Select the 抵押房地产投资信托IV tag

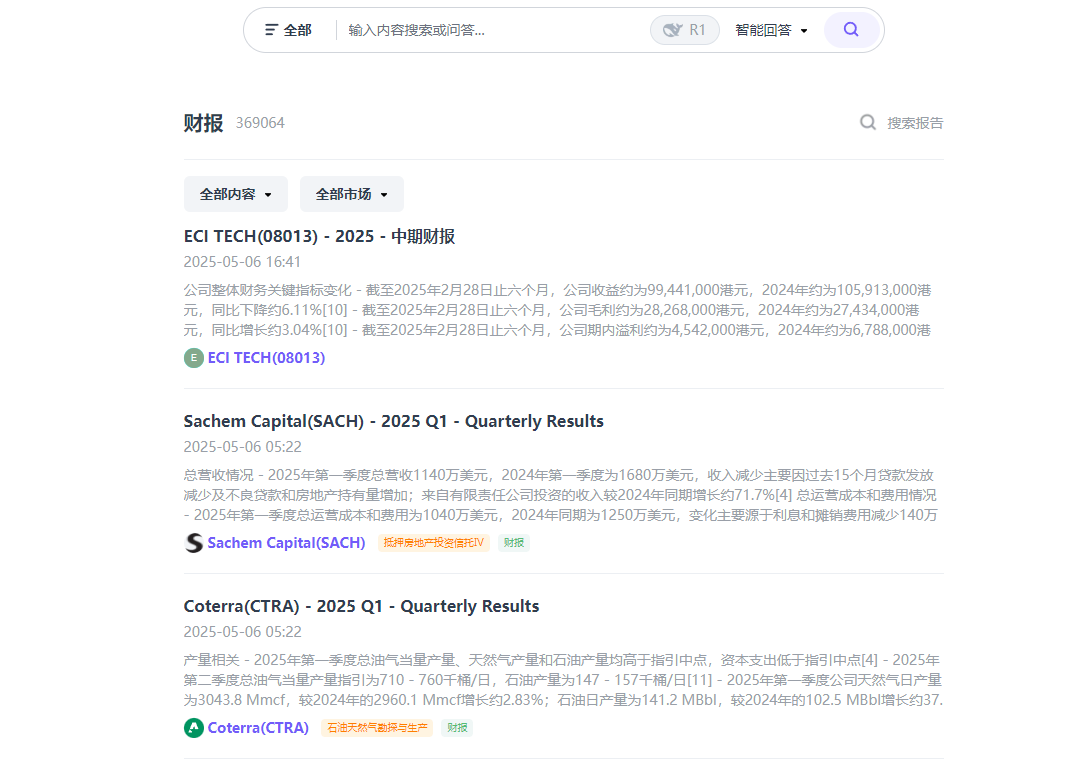click(x=433, y=543)
